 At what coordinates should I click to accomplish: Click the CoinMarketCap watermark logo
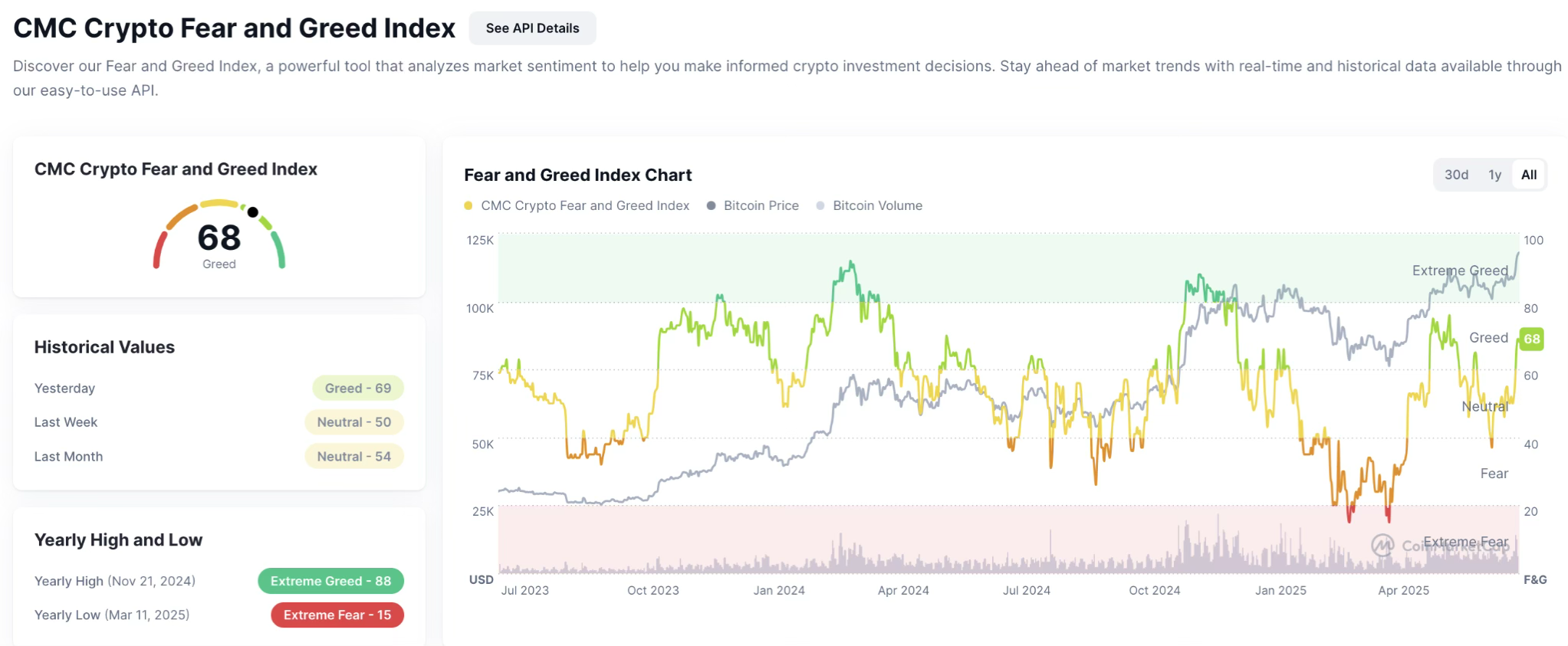[1382, 545]
